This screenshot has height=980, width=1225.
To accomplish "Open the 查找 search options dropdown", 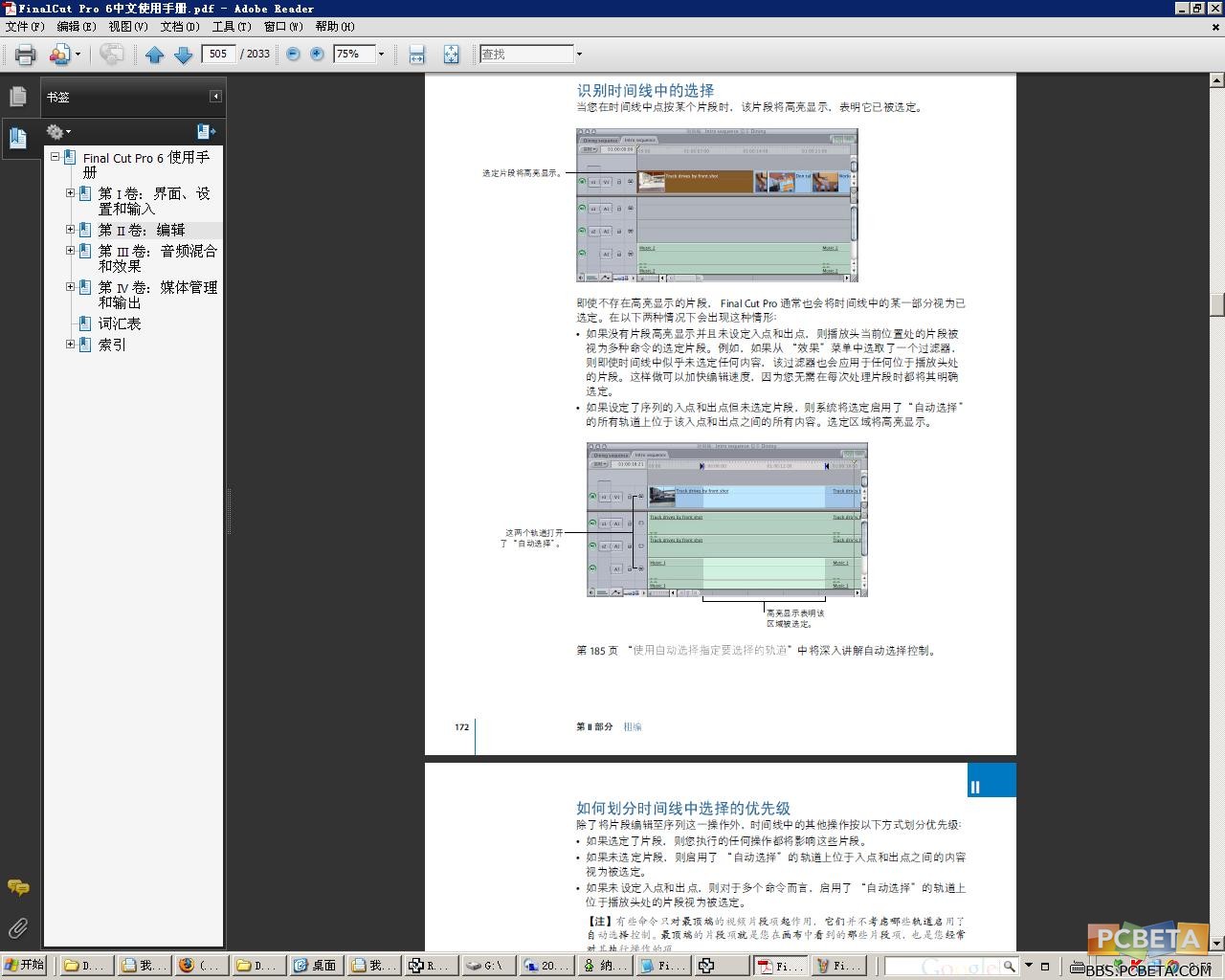I will click(579, 55).
